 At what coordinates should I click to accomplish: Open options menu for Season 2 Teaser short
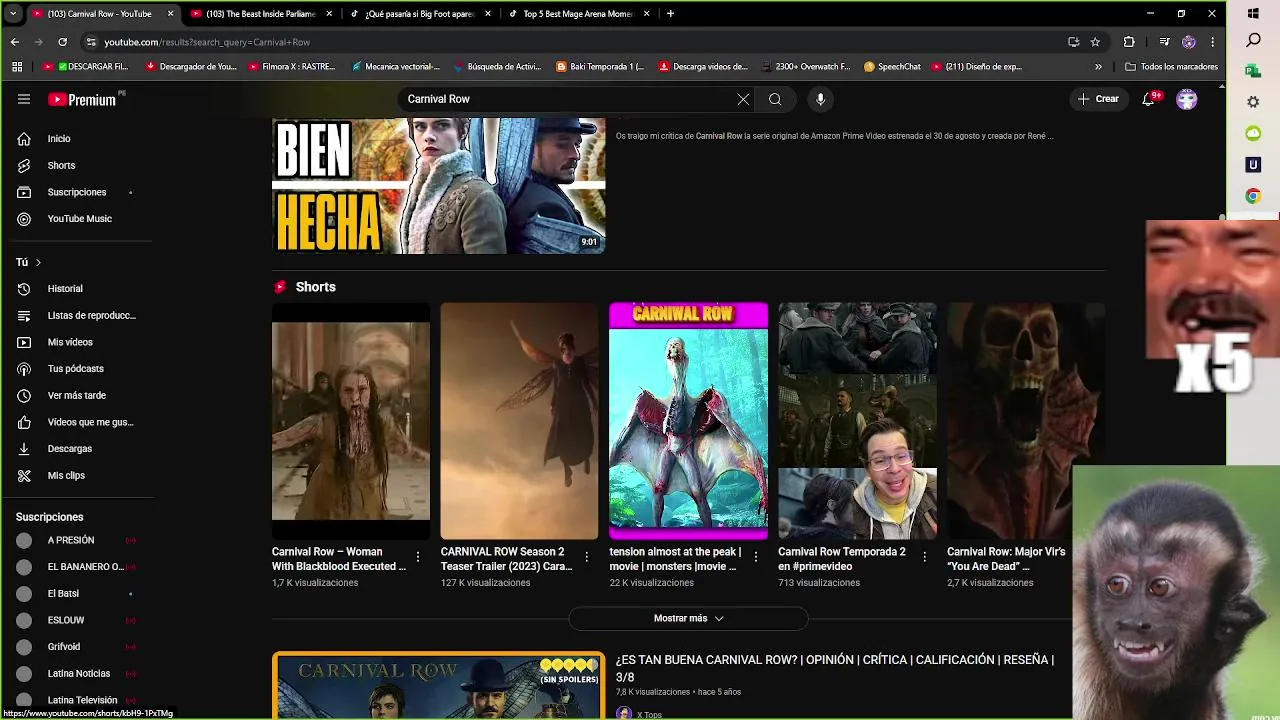pos(587,557)
